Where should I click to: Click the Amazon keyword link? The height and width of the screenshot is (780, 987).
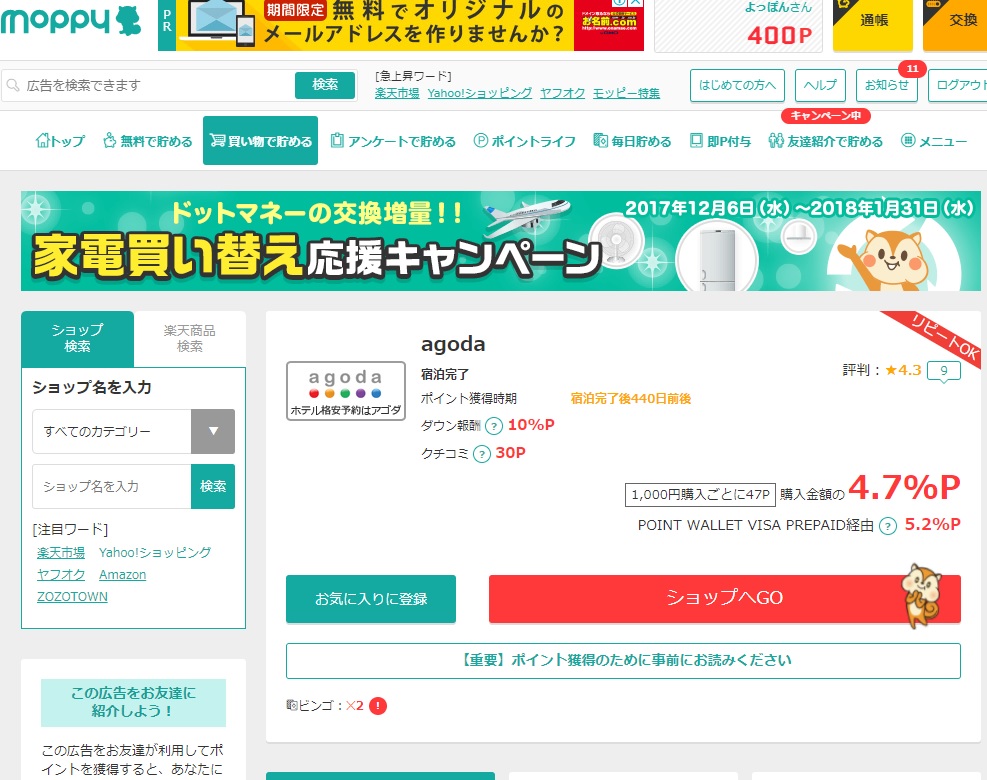(123, 575)
